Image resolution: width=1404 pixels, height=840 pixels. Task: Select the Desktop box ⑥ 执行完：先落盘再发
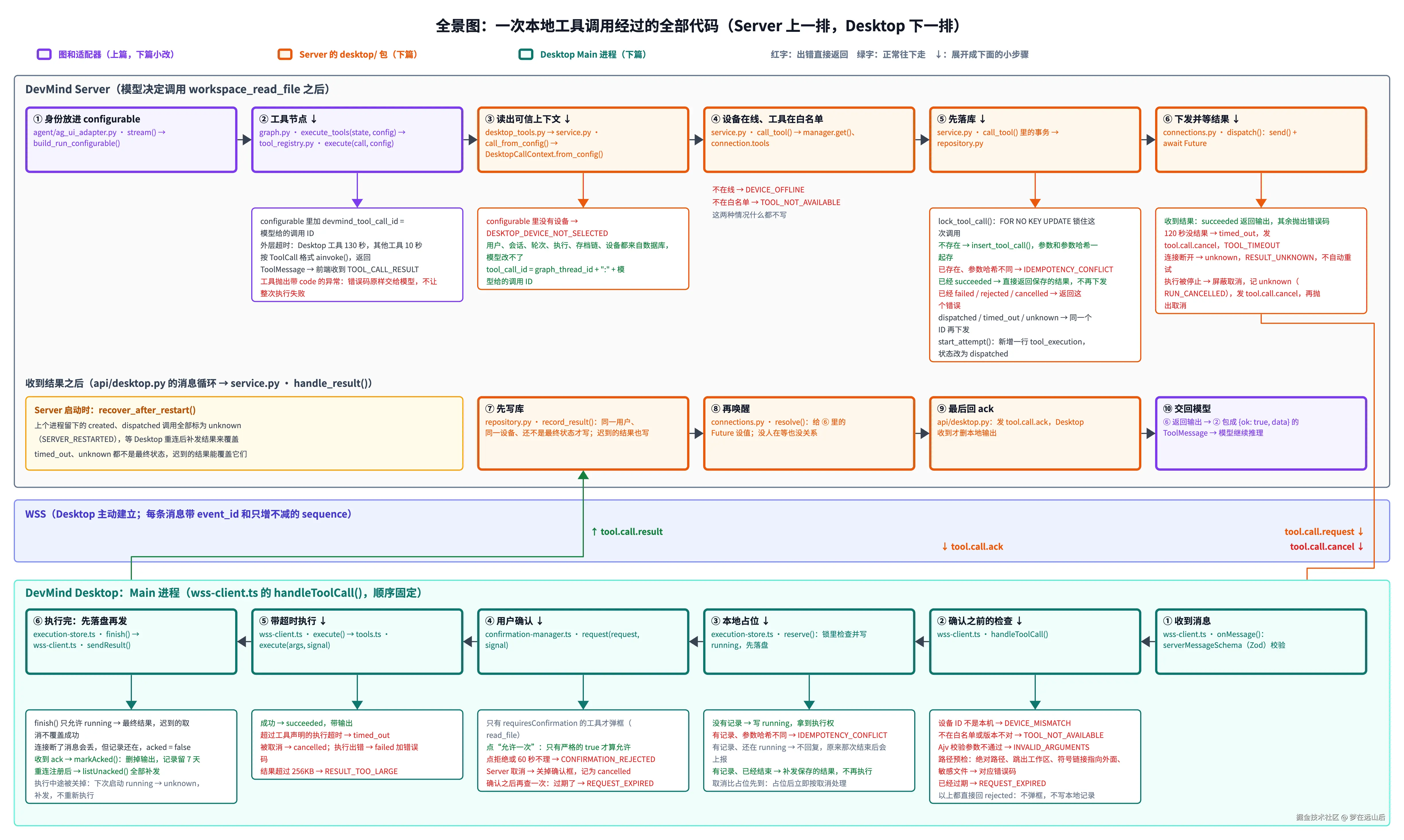coord(131,641)
